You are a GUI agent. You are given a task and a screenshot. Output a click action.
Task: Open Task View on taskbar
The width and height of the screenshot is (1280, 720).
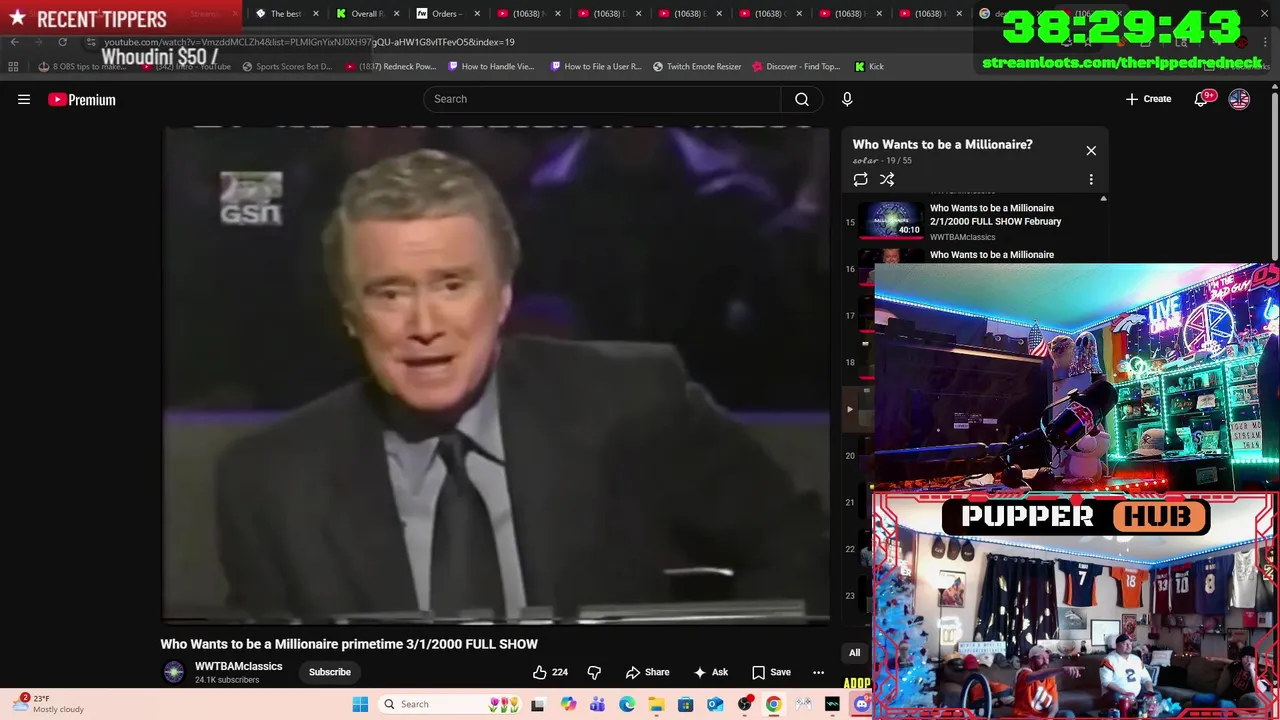point(538,704)
